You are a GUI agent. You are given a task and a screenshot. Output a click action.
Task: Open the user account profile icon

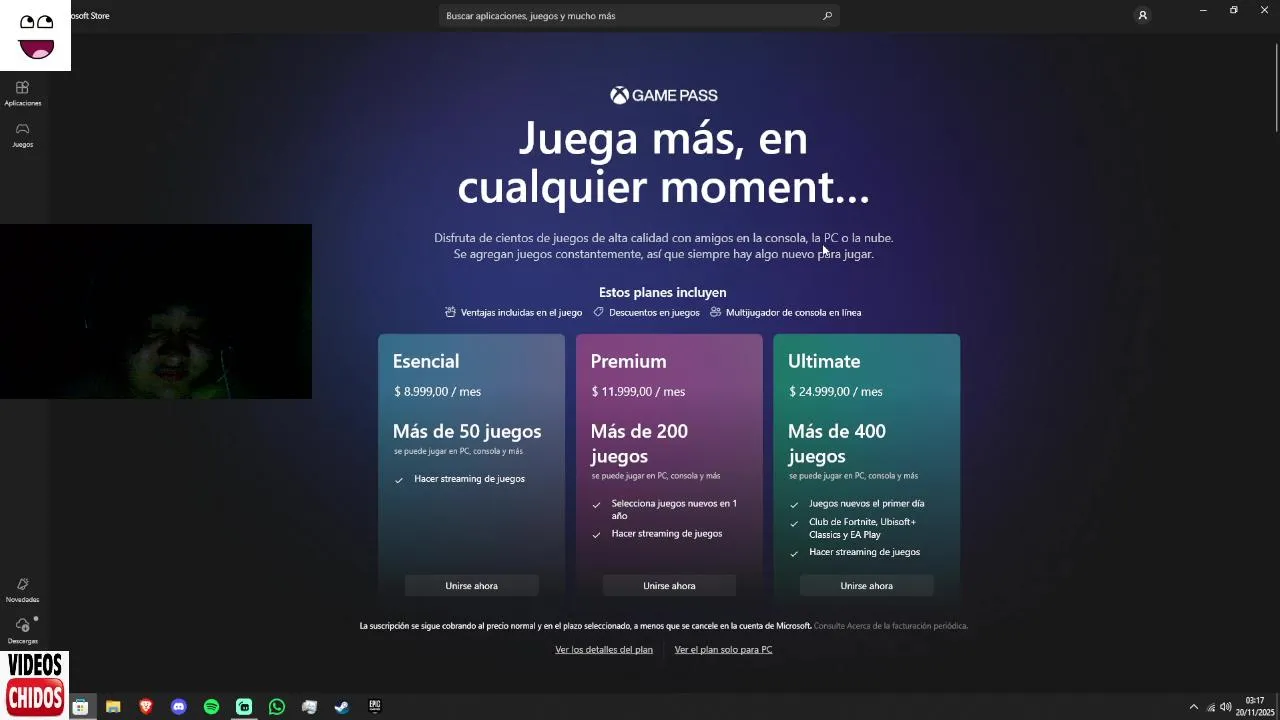coord(1142,15)
